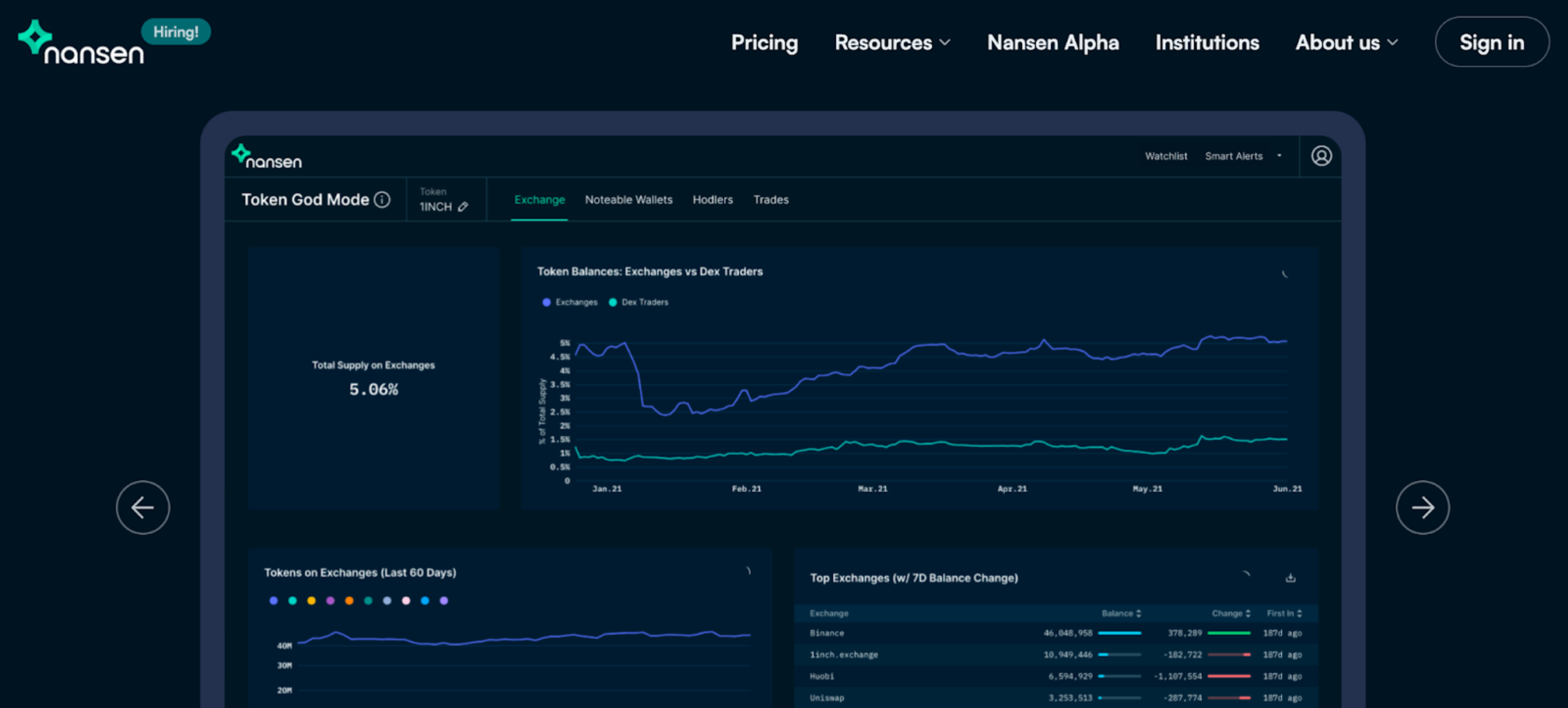The height and width of the screenshot is (708, 1568).
Task: Toggle the Dex Traders series in legend
Action: point(639,302)
